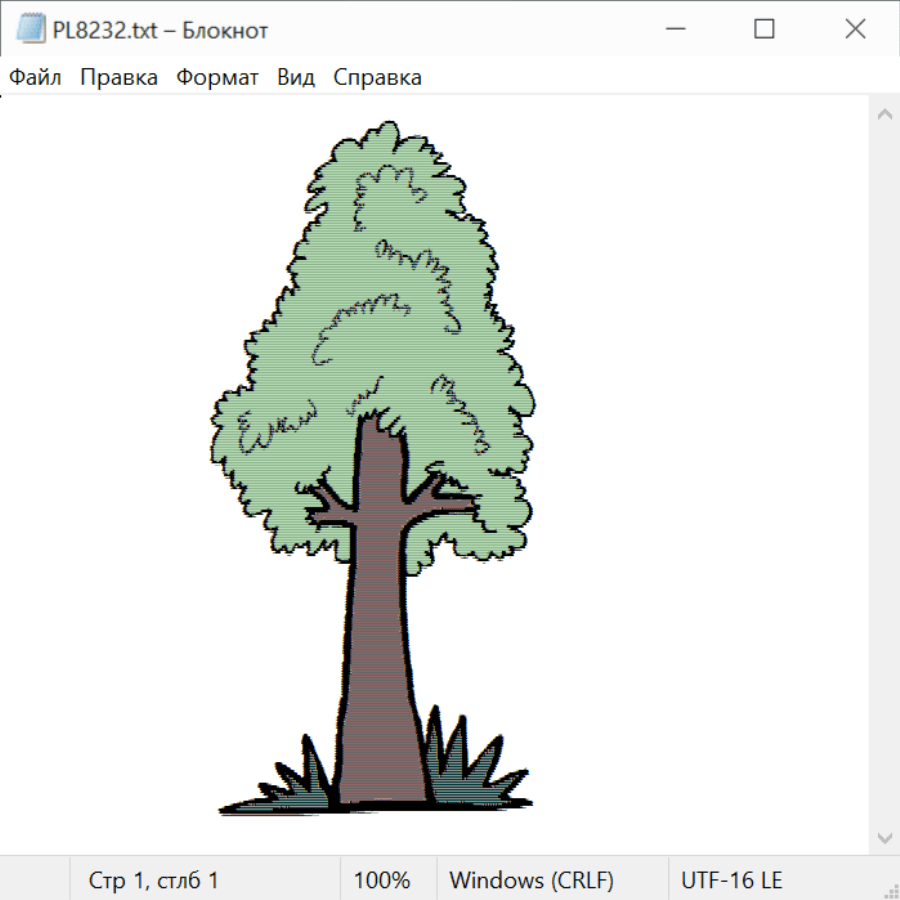
Task: Open the Правка menu
Action: (x=119, y=78)
